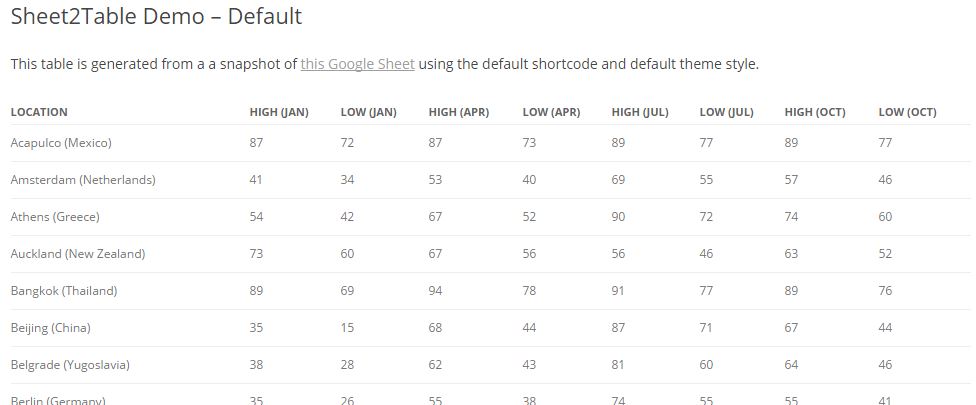Select the Beijing (China) row label
This screenshot has height=405, width=976.
pos(50,328)
